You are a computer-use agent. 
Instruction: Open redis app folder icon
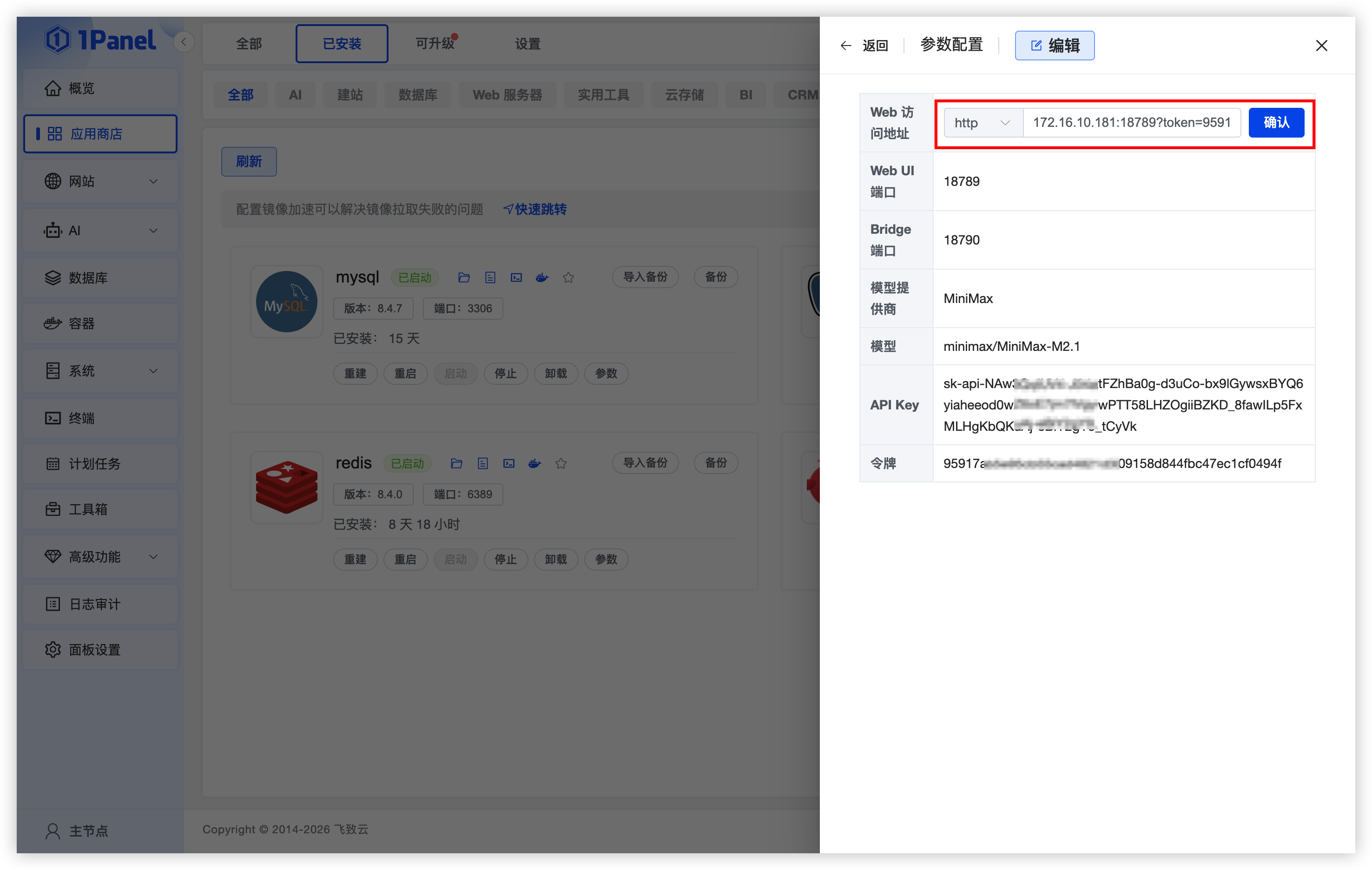(456, 463)
